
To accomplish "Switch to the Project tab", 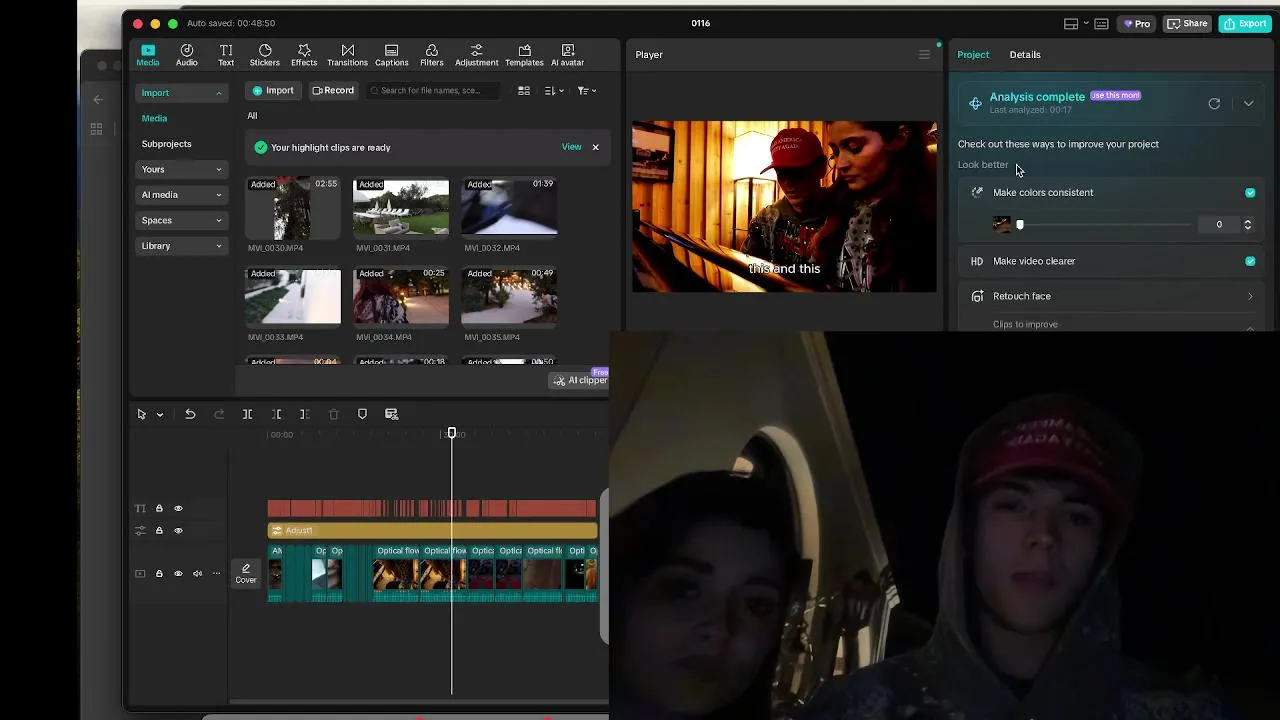I will 973,55.
